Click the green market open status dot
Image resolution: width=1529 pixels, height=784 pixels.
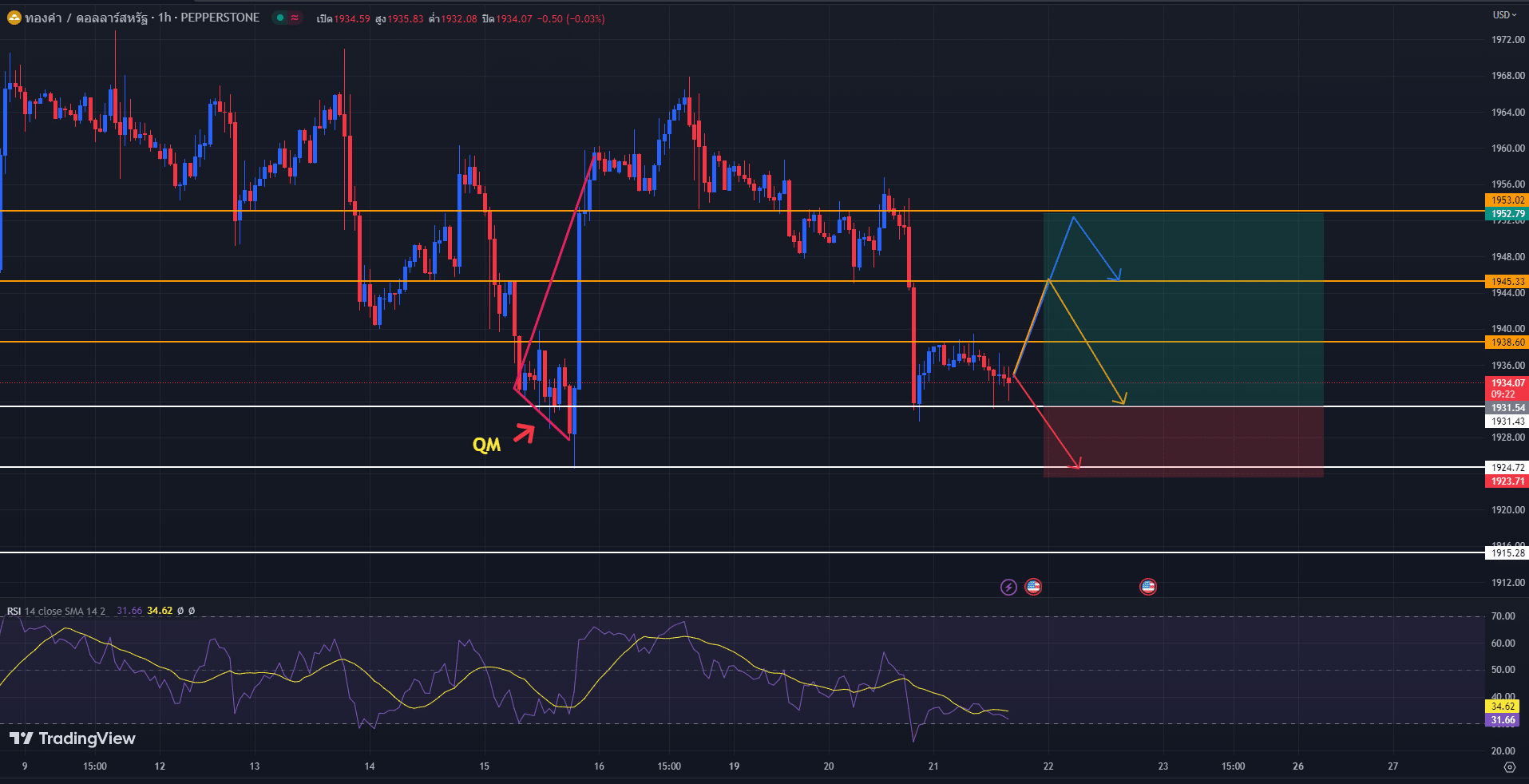280,18
